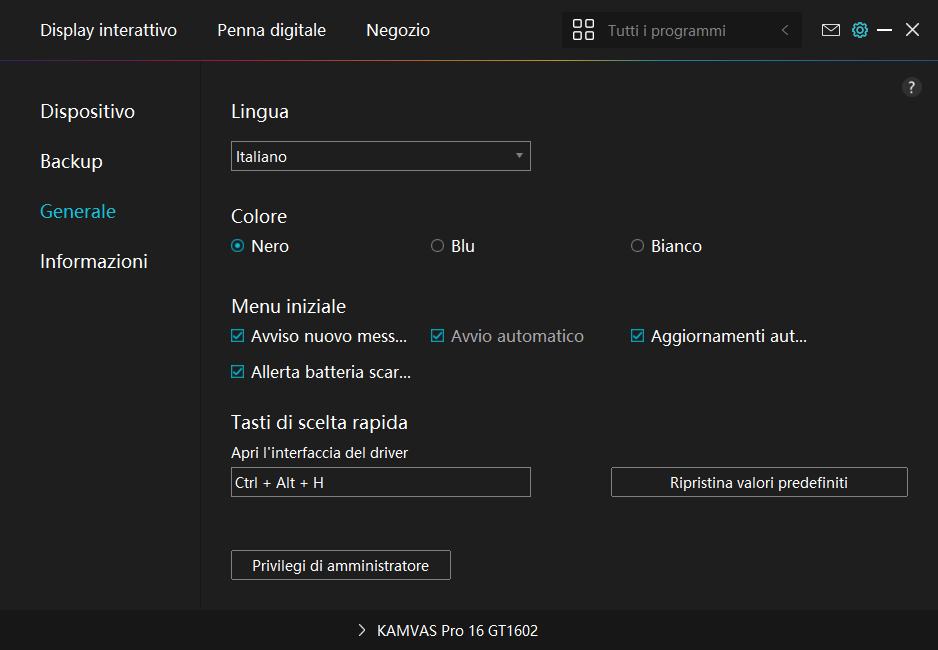Click the left arrow beside Tutti i programmi

pyautogui.click(x=785, y=30)
